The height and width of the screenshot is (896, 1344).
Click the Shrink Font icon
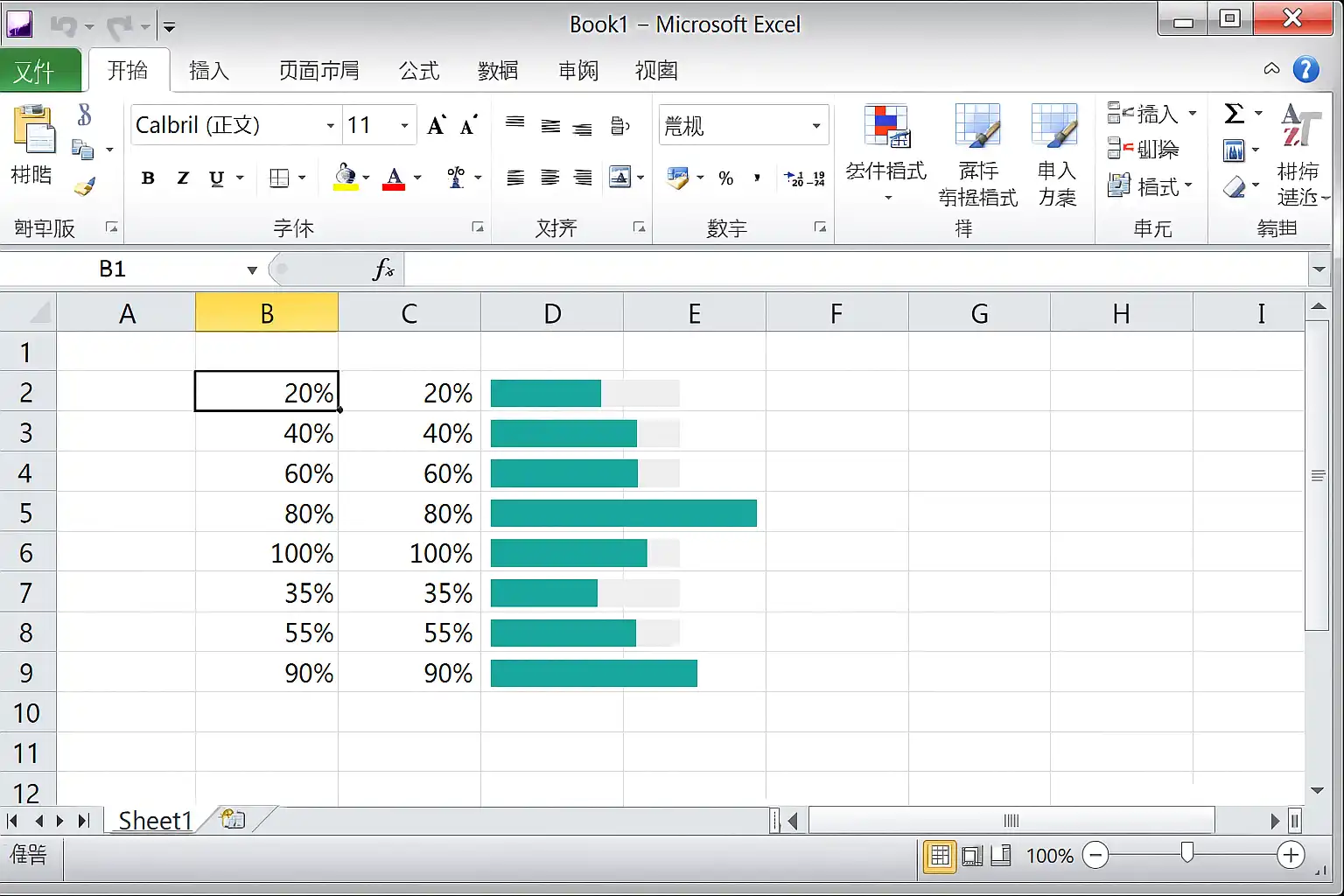tap(469, 125)
